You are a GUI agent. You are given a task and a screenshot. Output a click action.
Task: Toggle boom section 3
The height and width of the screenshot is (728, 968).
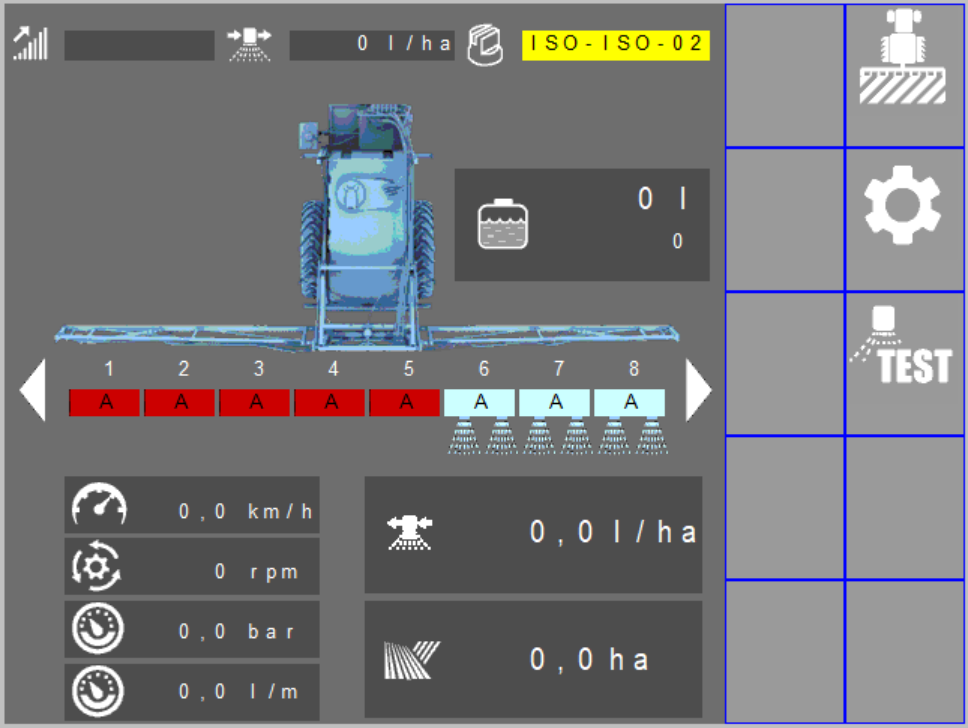255,402
